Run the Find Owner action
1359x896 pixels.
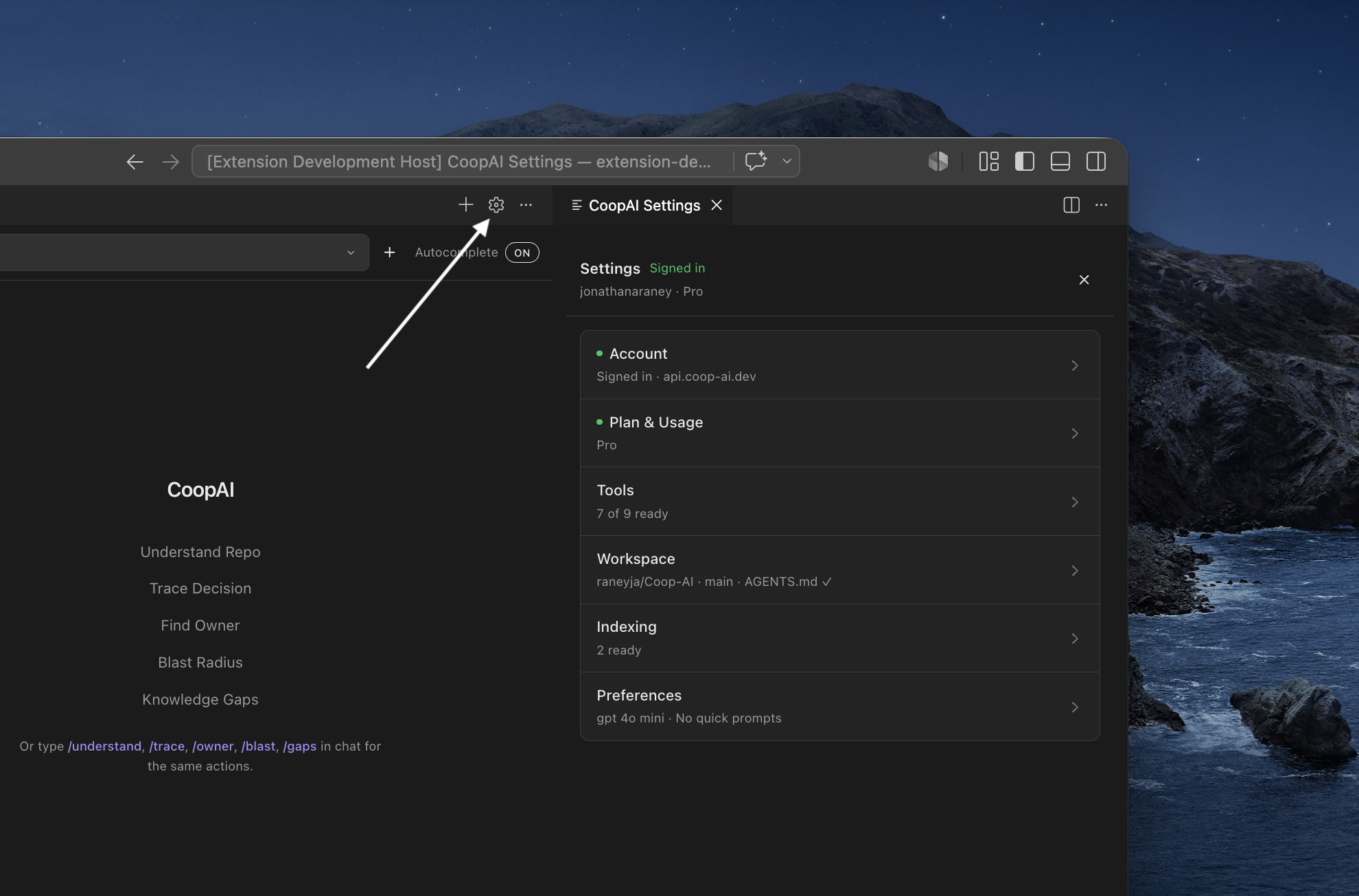pyautogui.click(x=200, y=625)
